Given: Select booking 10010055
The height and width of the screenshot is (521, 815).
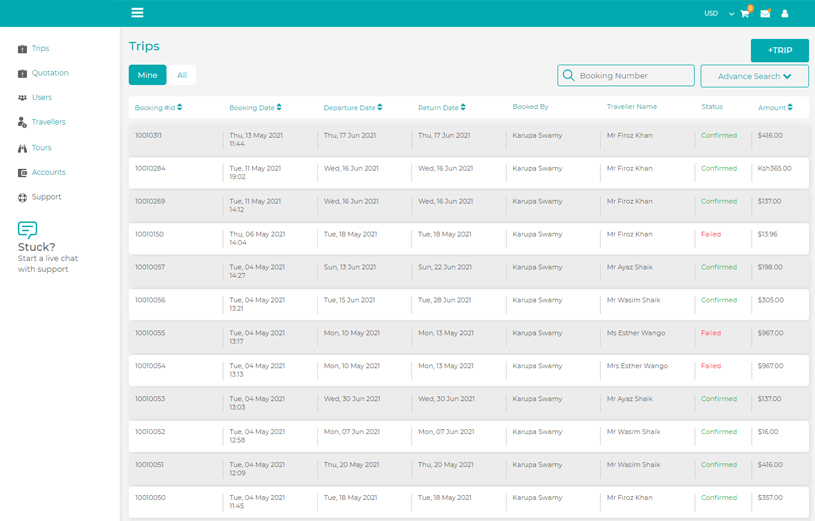Looking at the screenshot, I should click(x=150, y=333).
